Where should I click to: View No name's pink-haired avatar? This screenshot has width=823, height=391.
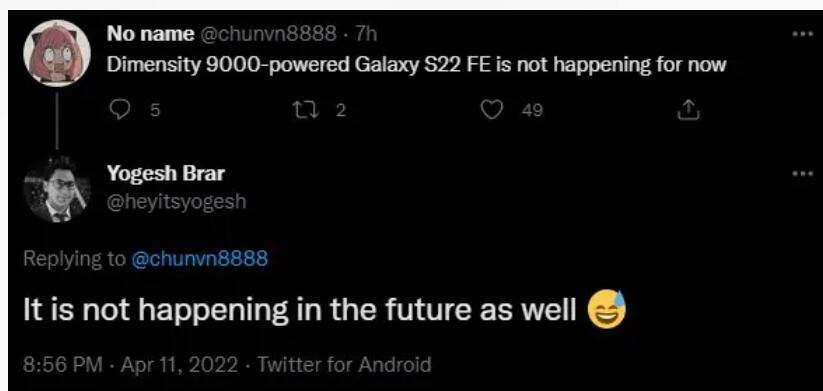point(57,52)
